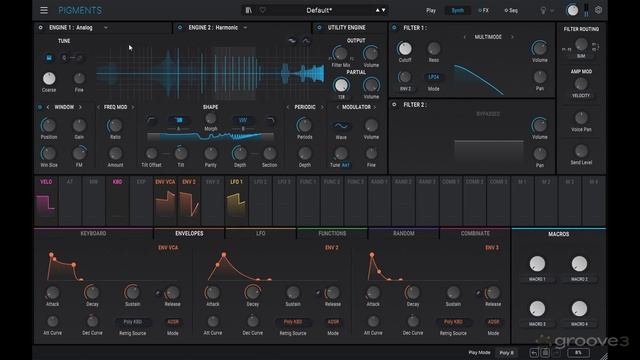Select the ENV VCA modulation source
This screenshot has height=360, width=640.
[165, 201]
